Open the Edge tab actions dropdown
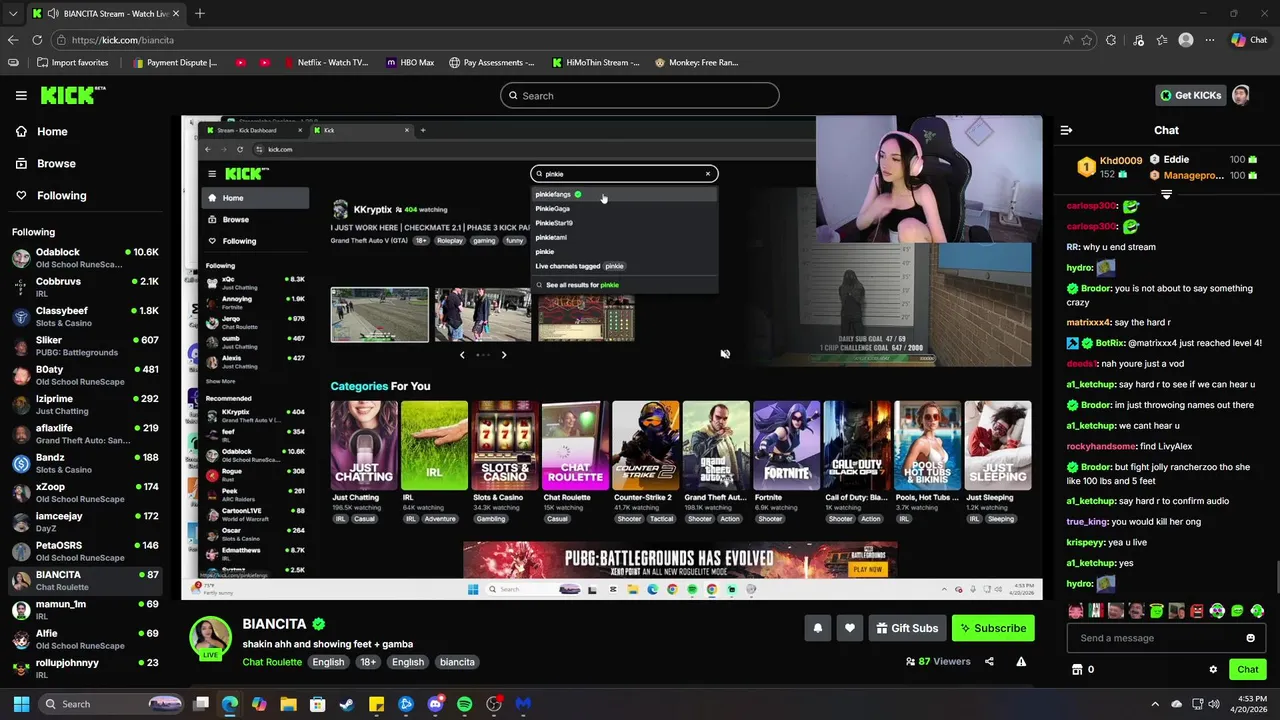The width and height of the screenshot is (1280, 720). tap(12, 14)
